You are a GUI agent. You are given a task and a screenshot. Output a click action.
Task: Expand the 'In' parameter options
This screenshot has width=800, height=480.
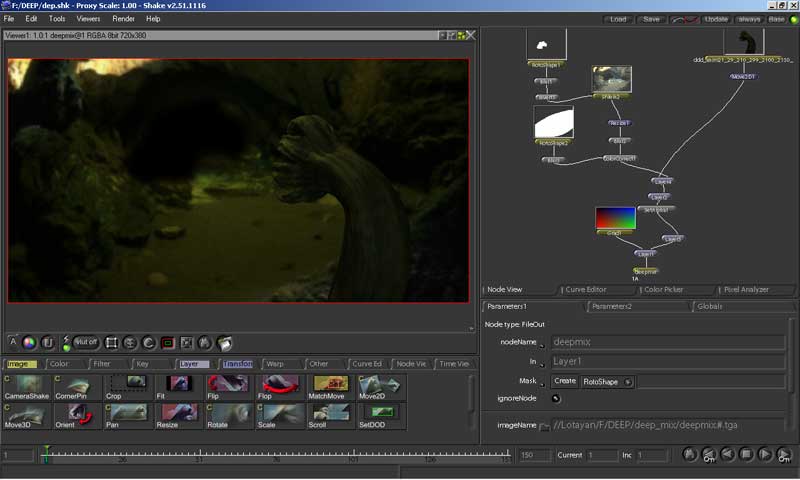[542, 365]
